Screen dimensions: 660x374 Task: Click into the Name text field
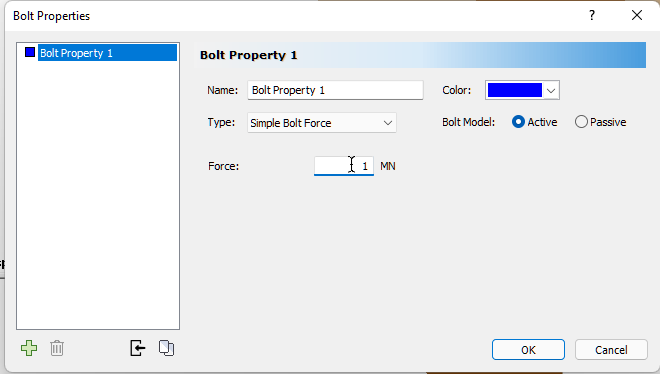pos(335,90)
